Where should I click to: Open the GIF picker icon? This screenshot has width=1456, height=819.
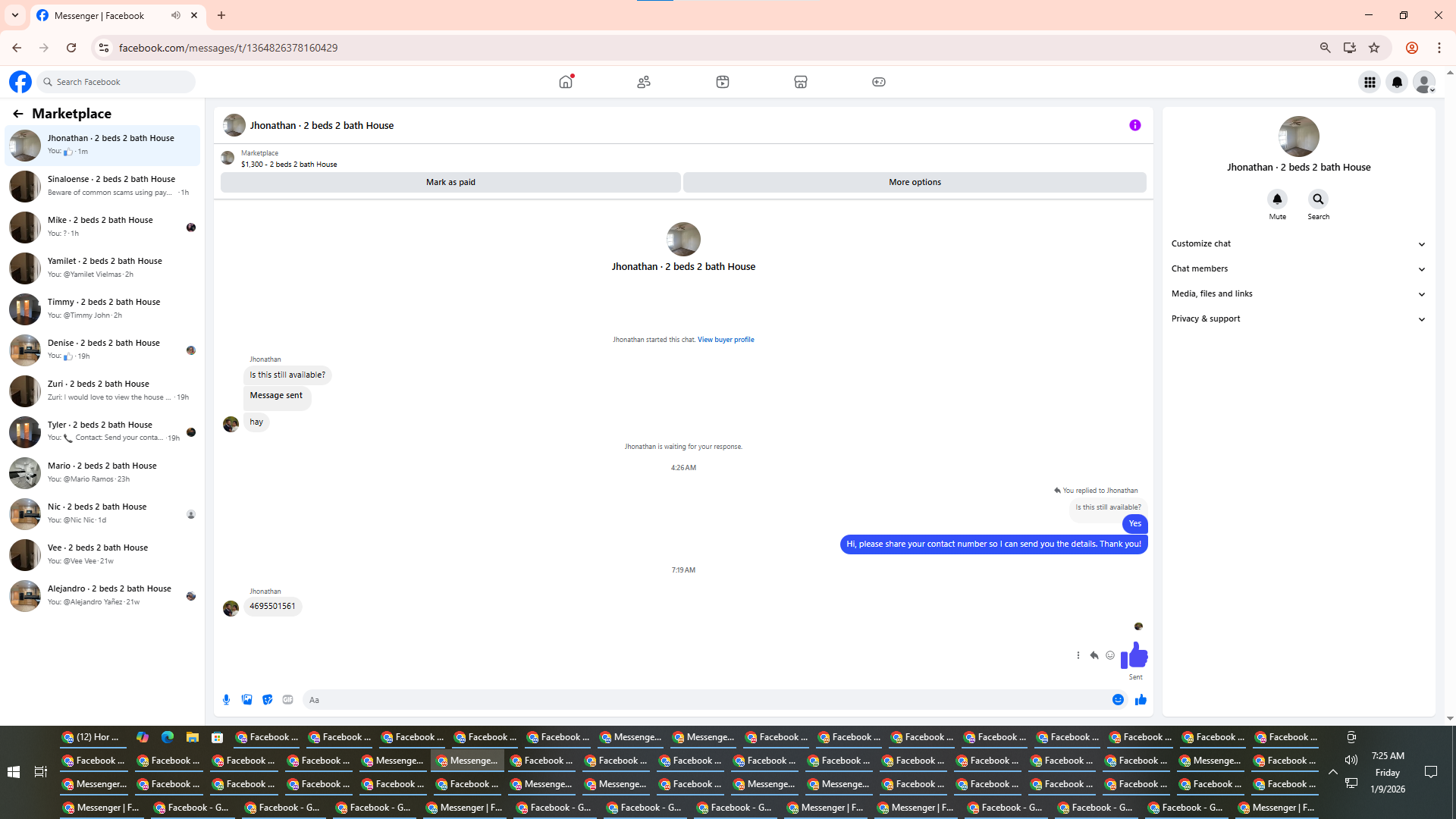(x=287, y=700)
